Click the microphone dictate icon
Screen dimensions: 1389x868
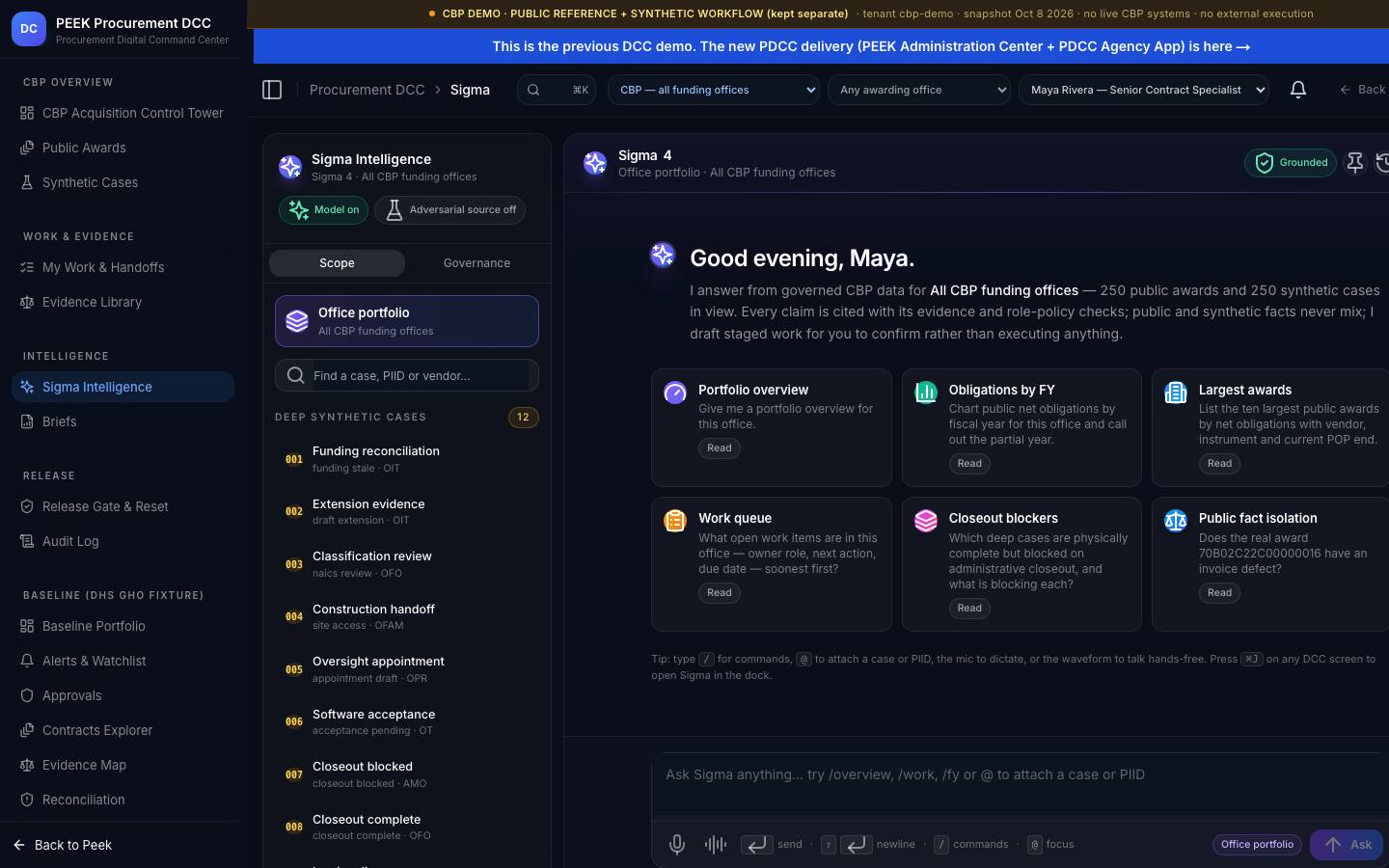(x=677, y=845)
